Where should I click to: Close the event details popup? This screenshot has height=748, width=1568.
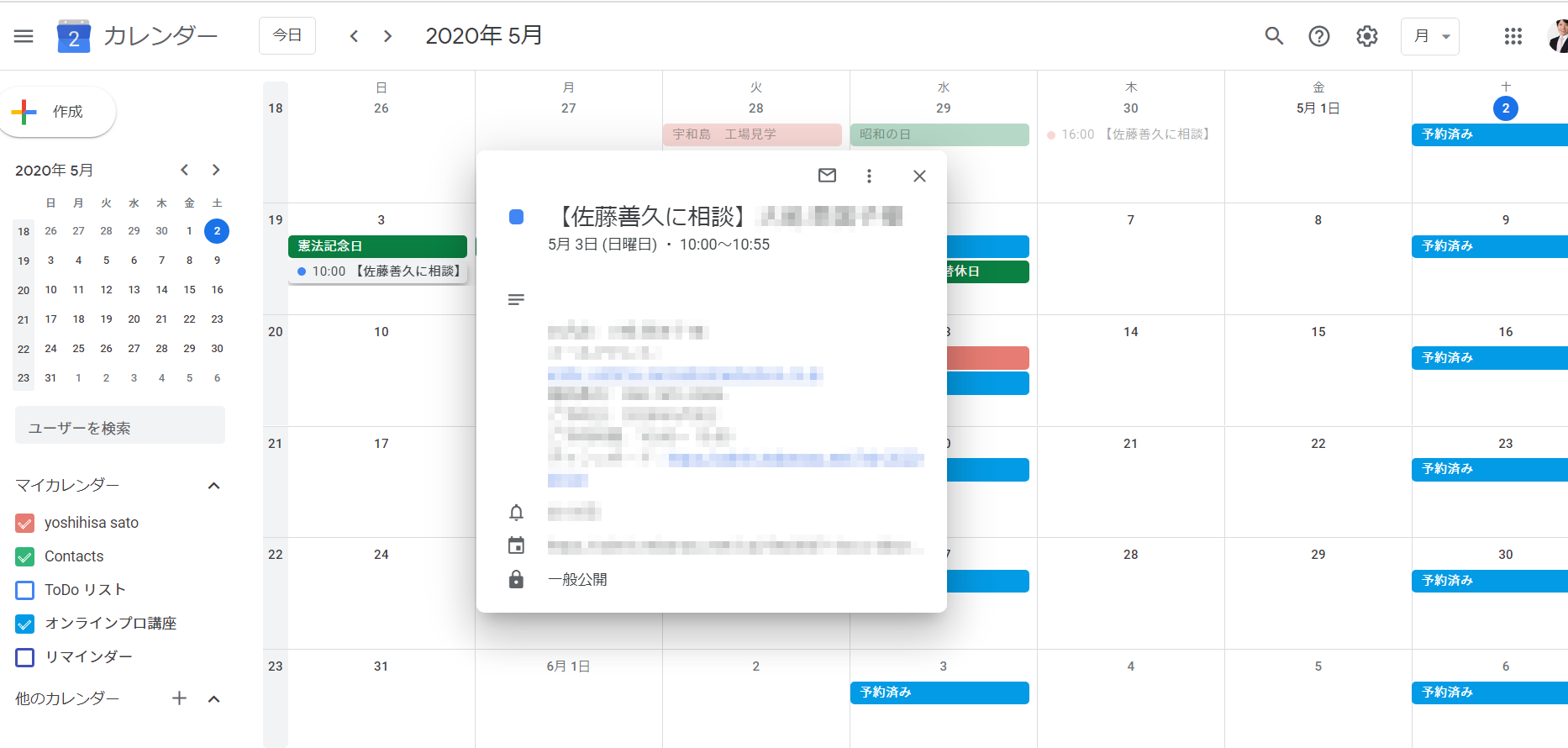pyautogui.click(x=919, y=176)
